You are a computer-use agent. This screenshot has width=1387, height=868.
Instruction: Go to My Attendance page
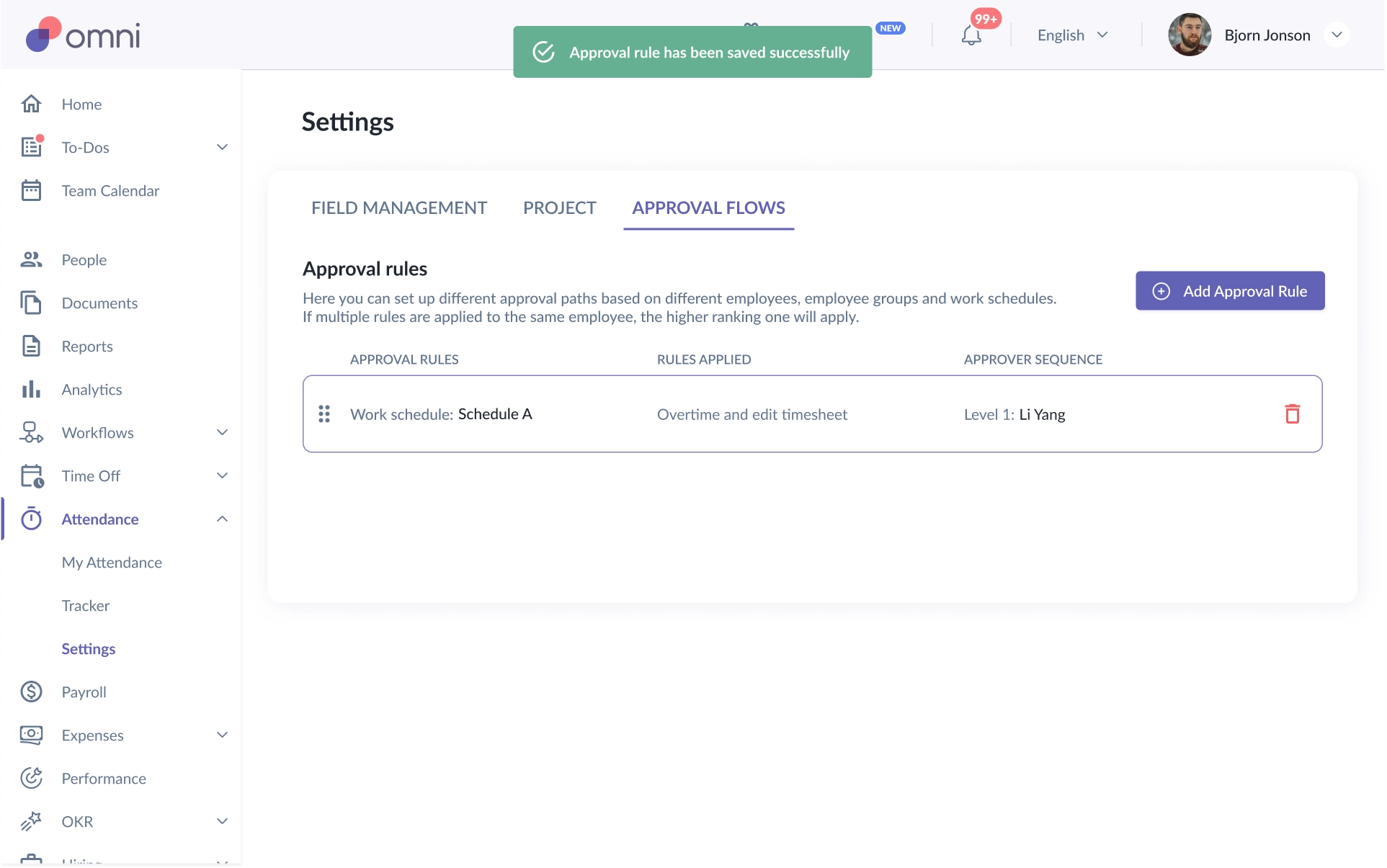click(x=112, y=562)
